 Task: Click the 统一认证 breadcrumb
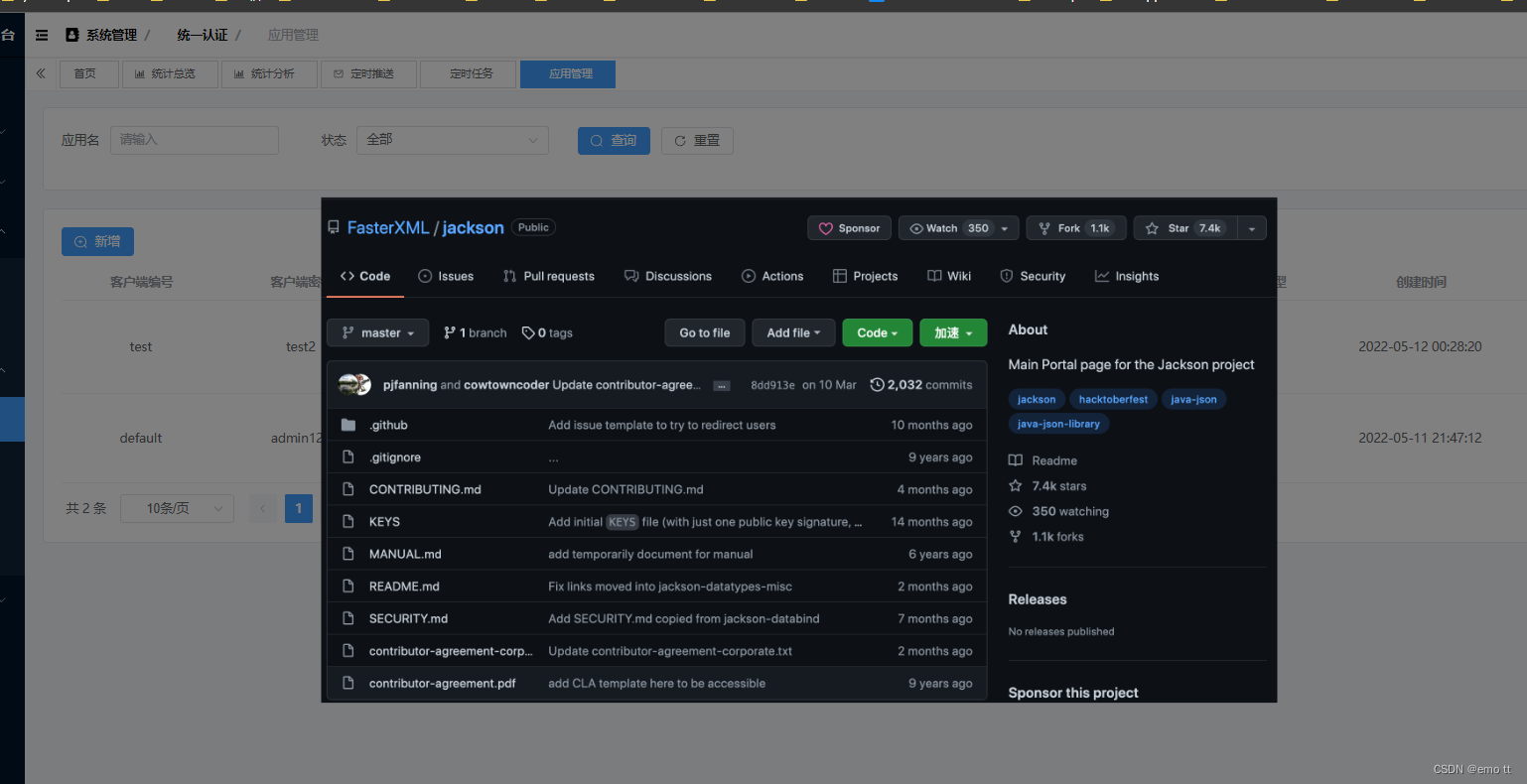[x=203, y=35]
